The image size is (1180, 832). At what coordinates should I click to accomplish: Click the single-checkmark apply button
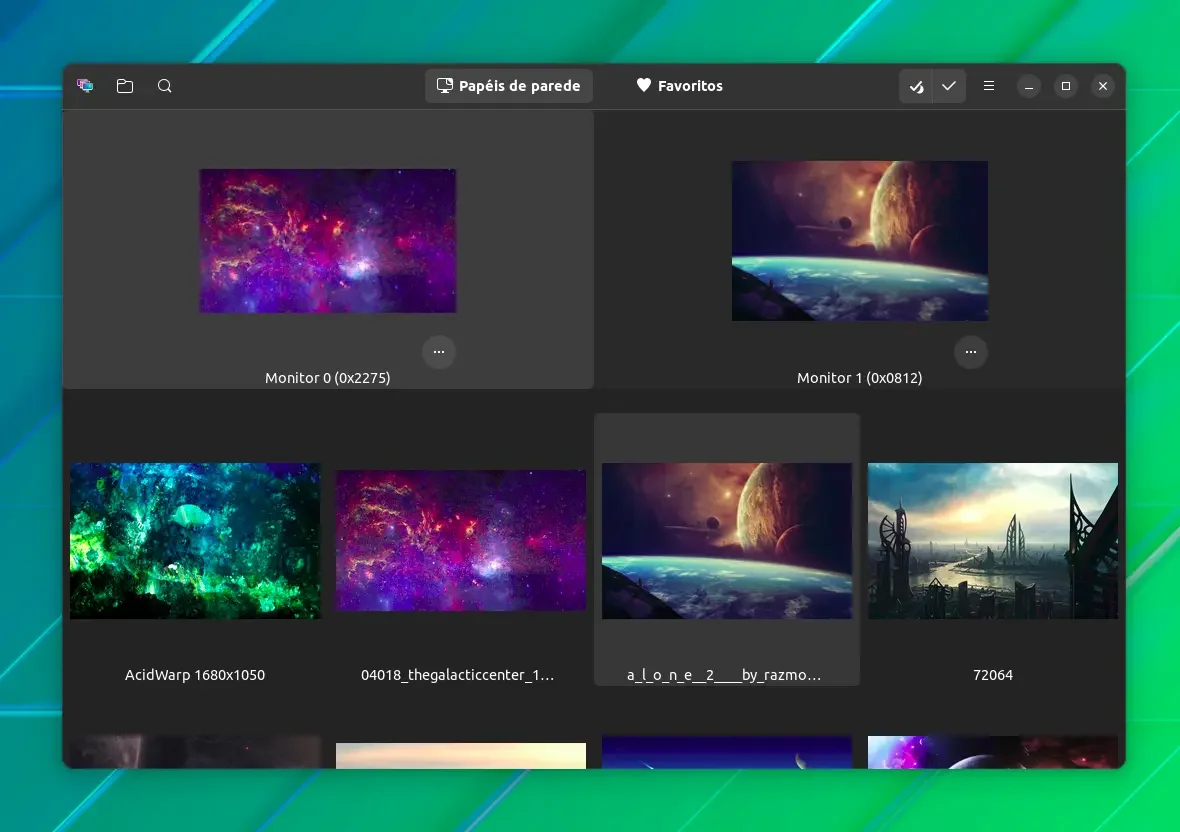point(949,86)
